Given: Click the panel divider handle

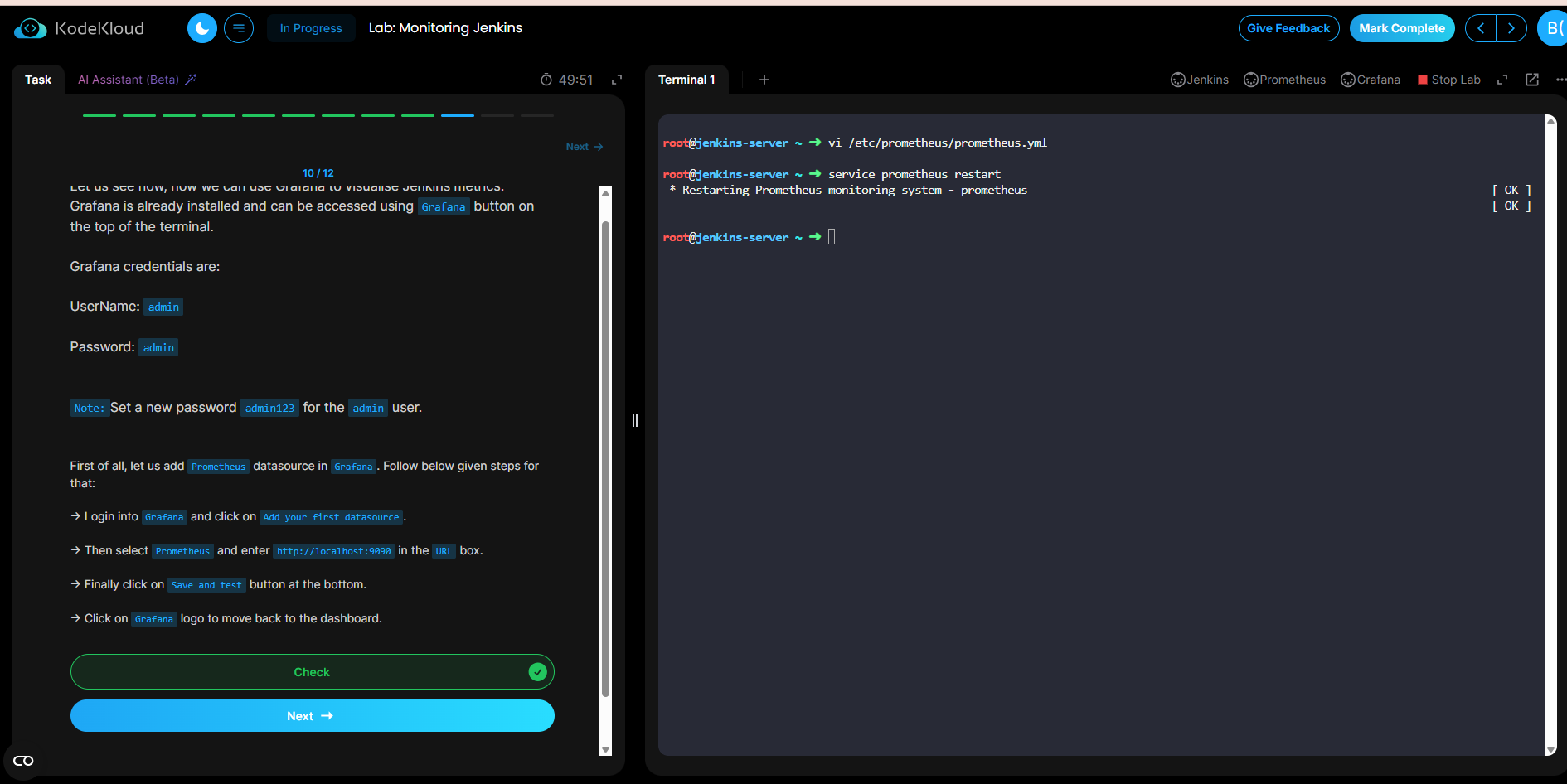Looking at the screenshot, I should pyautogui.click(x=635, y=420).
